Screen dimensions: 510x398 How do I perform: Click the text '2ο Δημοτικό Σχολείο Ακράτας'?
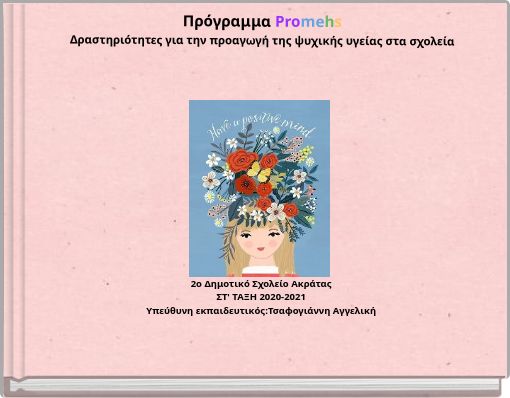(261, 284)
